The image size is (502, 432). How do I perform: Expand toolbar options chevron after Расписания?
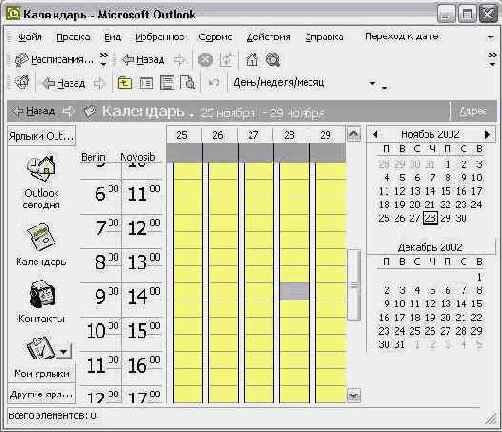point(104,59)
